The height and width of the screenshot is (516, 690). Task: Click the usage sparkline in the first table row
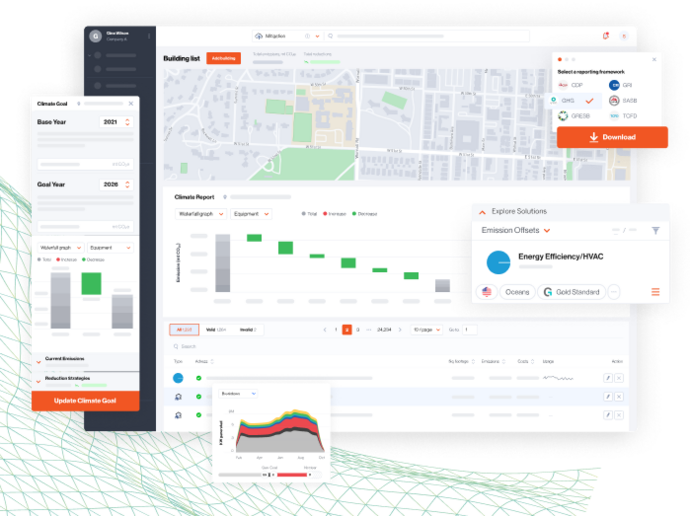click(558, 378)
